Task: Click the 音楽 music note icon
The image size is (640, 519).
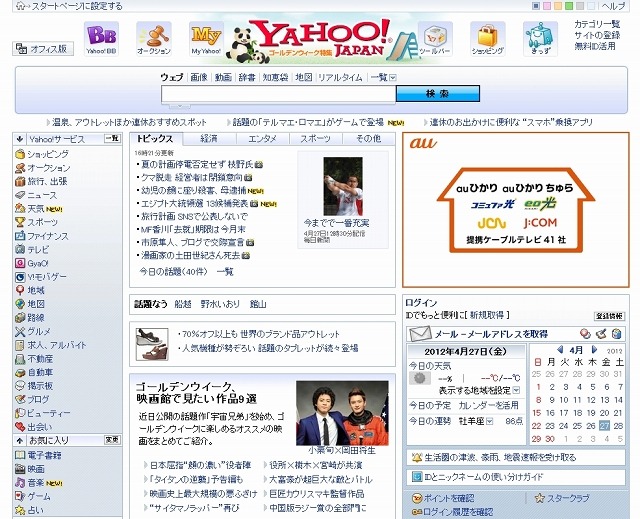Action: pyautogui.click(x=20, y=483)
